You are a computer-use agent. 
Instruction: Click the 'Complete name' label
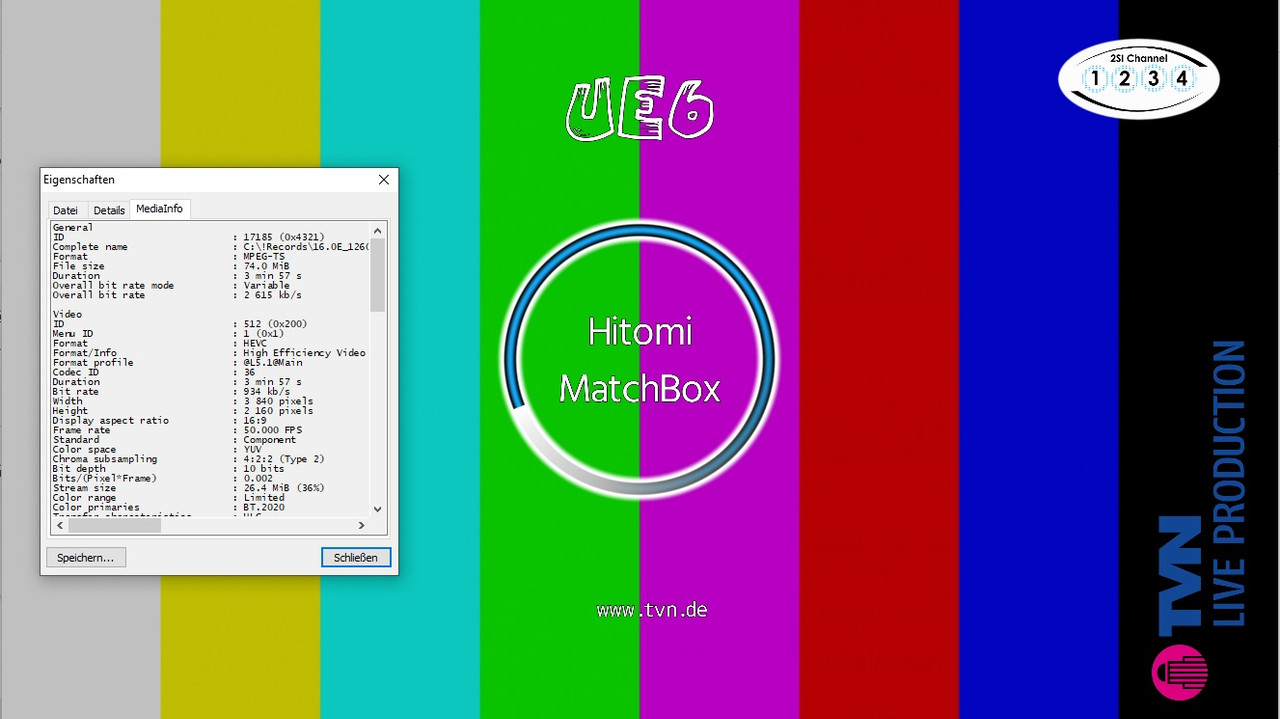click(x=90, y=247)
